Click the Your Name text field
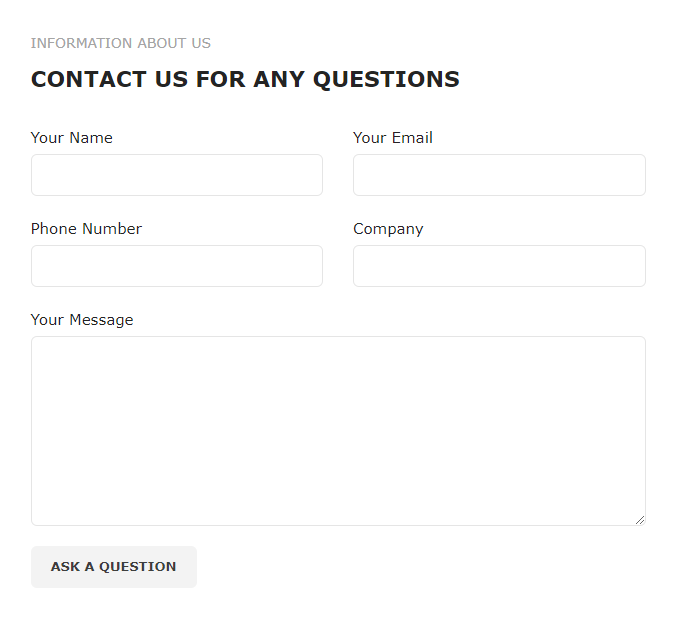The width and height of the screenshot is (689, 626). pos(177,175)
